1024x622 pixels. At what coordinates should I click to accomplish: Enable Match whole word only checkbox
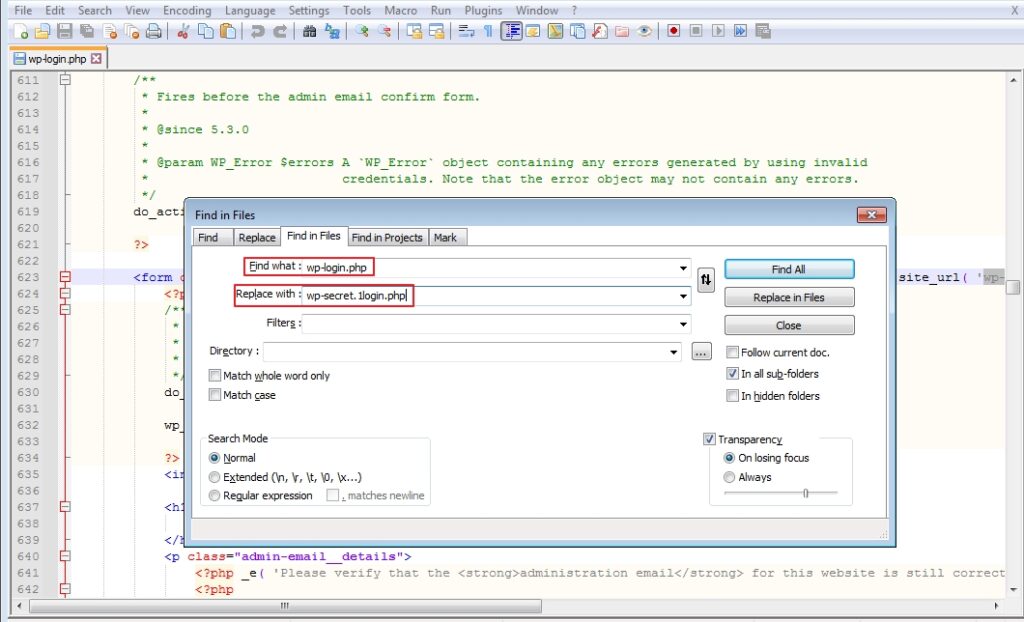[x=214, y=376]
